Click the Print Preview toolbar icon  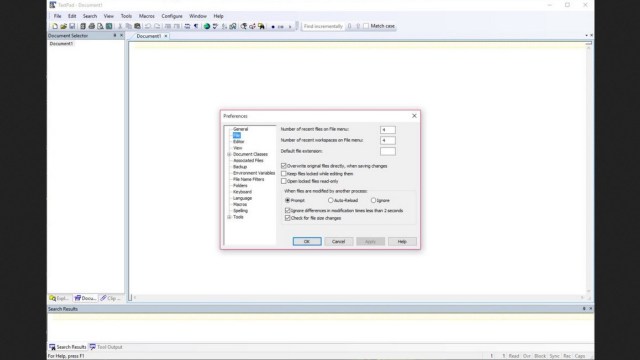pyautogui.click(x=100, y=26)
